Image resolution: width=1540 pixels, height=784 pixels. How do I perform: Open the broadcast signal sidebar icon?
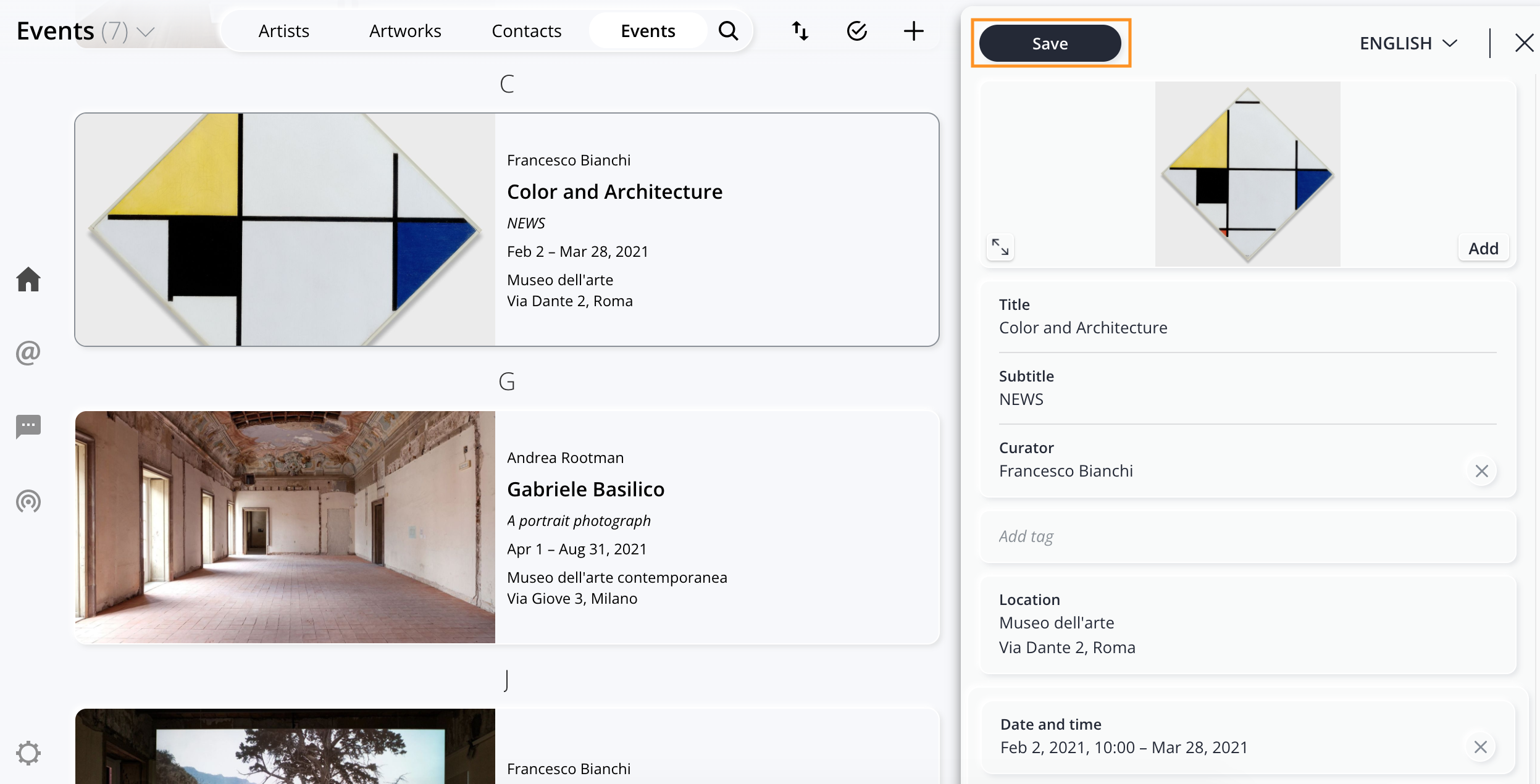pyautogui.click(x=28, y=501)
